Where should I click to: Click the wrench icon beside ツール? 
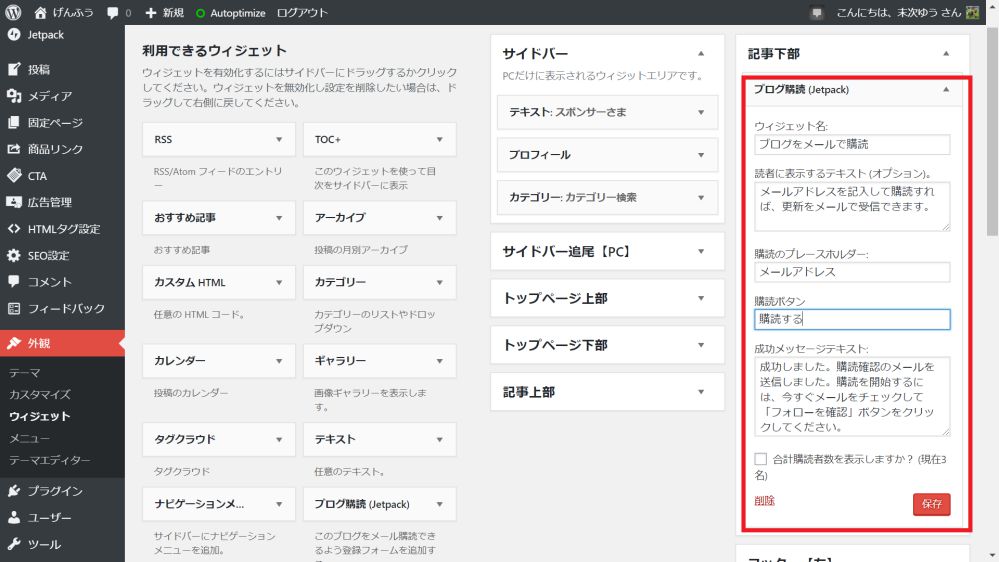click(13, 544)
